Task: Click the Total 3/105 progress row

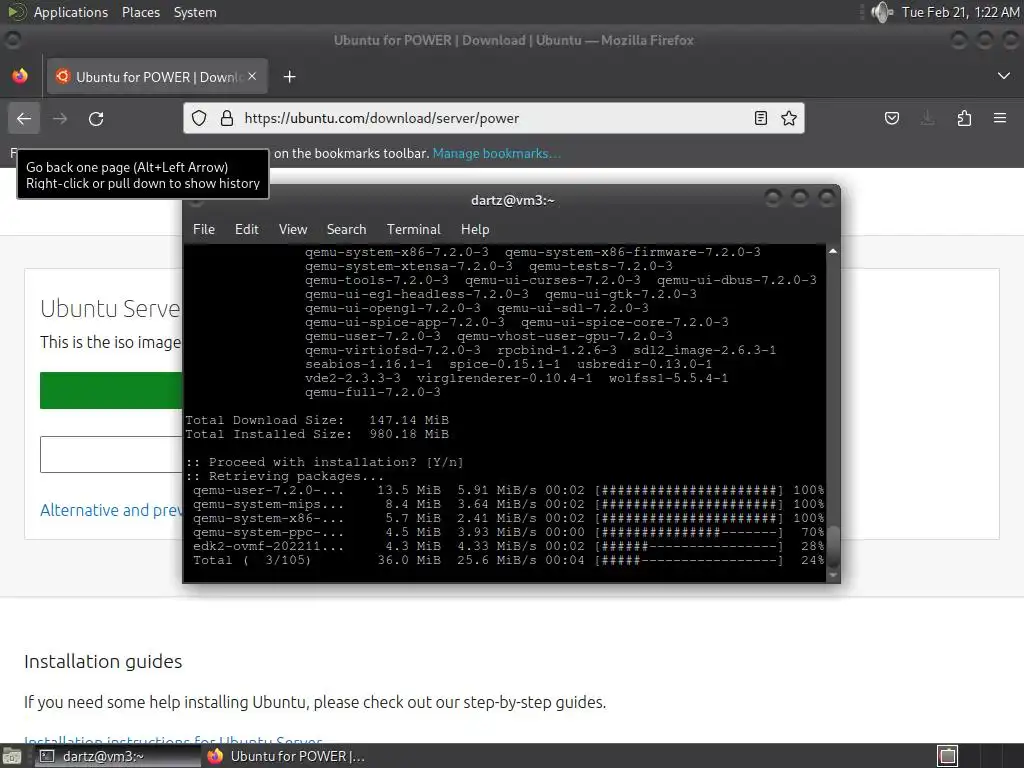Action: tap(508, 560)
